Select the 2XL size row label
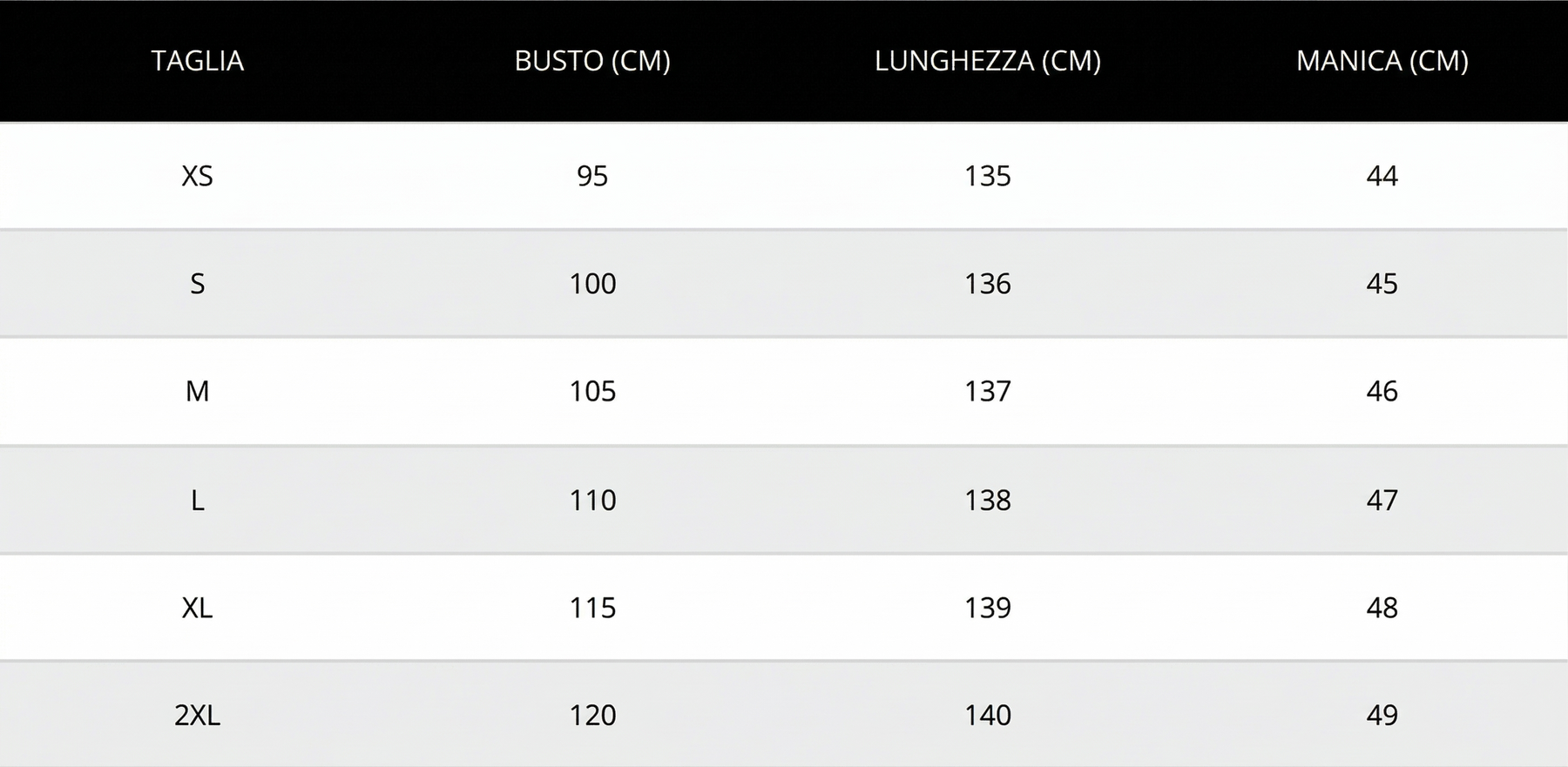Viewport: 1568px width, 767px height. pos(198,715)
